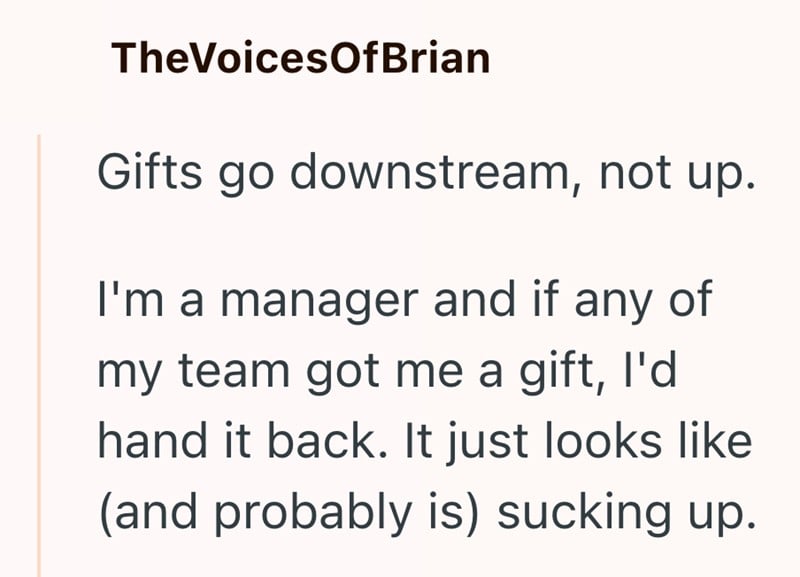Open TheVoicesOfBrian user profile link

pyautogui.click(x=302, y=59)
